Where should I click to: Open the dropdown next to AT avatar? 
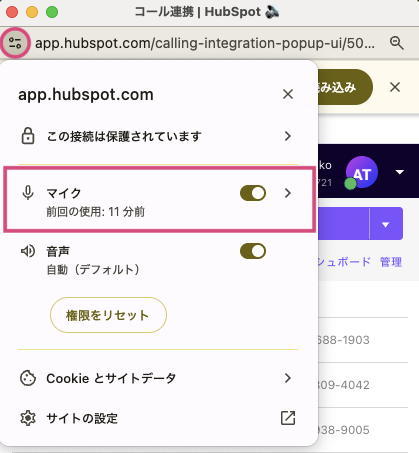(400, 172)
